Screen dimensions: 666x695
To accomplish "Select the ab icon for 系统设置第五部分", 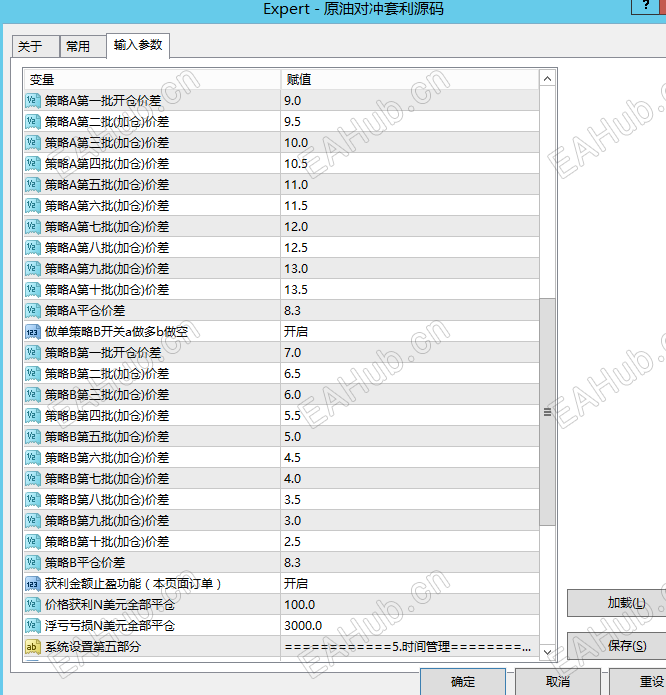I will pyautogui.click(x=33, y=647).
